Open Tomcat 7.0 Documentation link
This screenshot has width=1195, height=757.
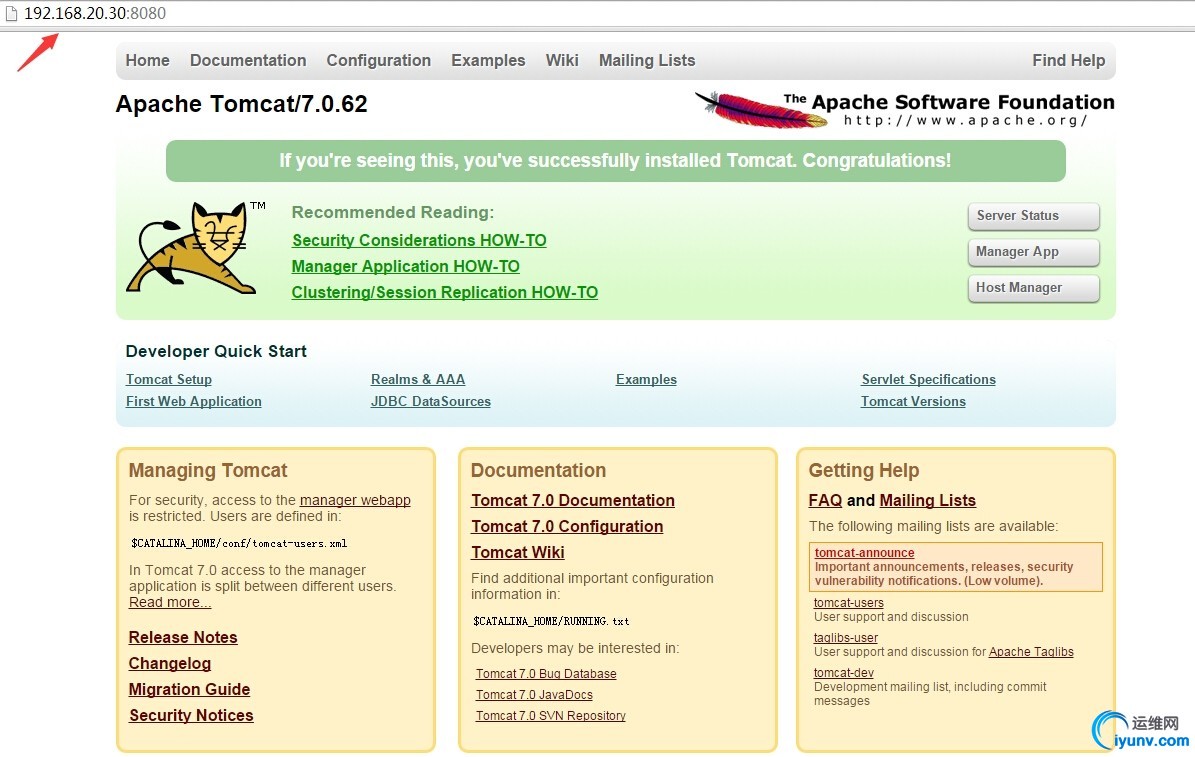tap(573, 500)
